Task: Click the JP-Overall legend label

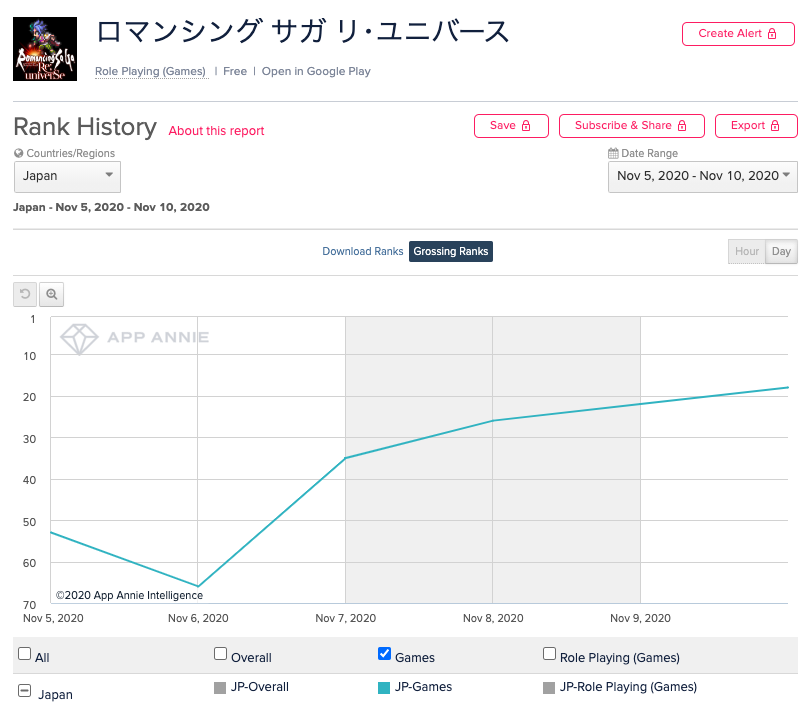Action: (259, 687)
